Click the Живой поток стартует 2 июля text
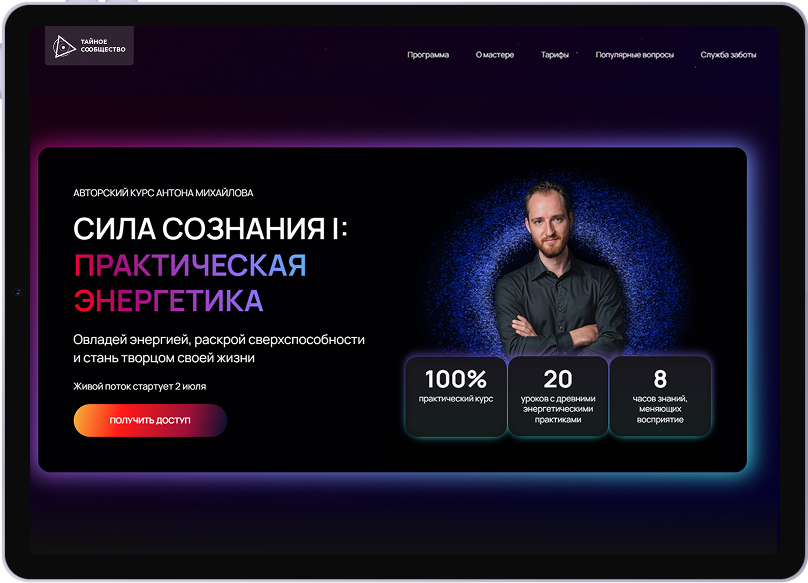Image resolution: width=808 pixels, height=583 pixels. click(140, 386)
